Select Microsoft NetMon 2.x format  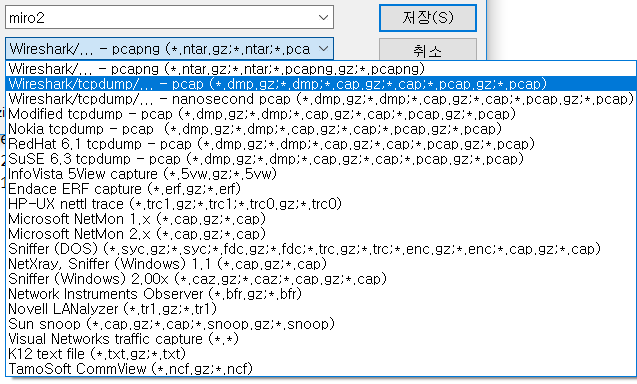(x=321, y=234)
